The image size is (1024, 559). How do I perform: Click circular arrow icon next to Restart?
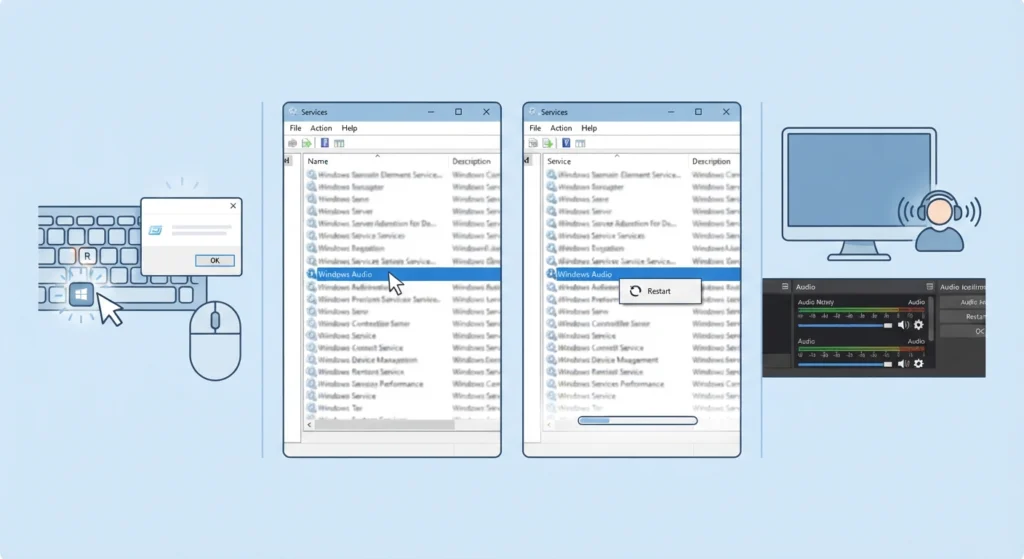635,291
